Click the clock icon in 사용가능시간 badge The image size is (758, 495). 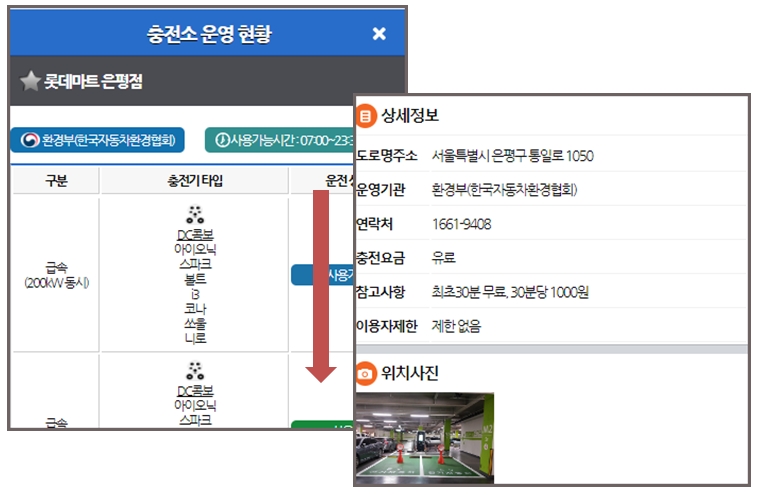coord(222,140)
